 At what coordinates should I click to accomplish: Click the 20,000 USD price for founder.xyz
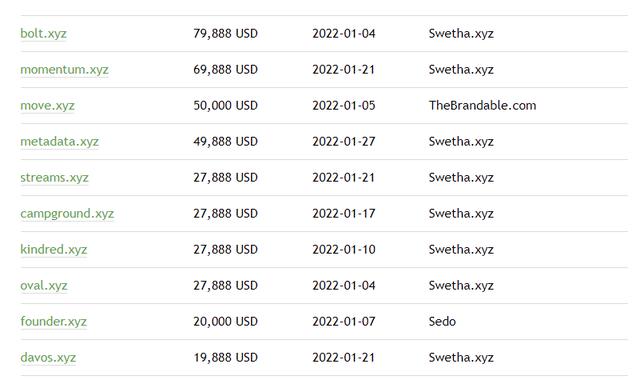point(225,321)
